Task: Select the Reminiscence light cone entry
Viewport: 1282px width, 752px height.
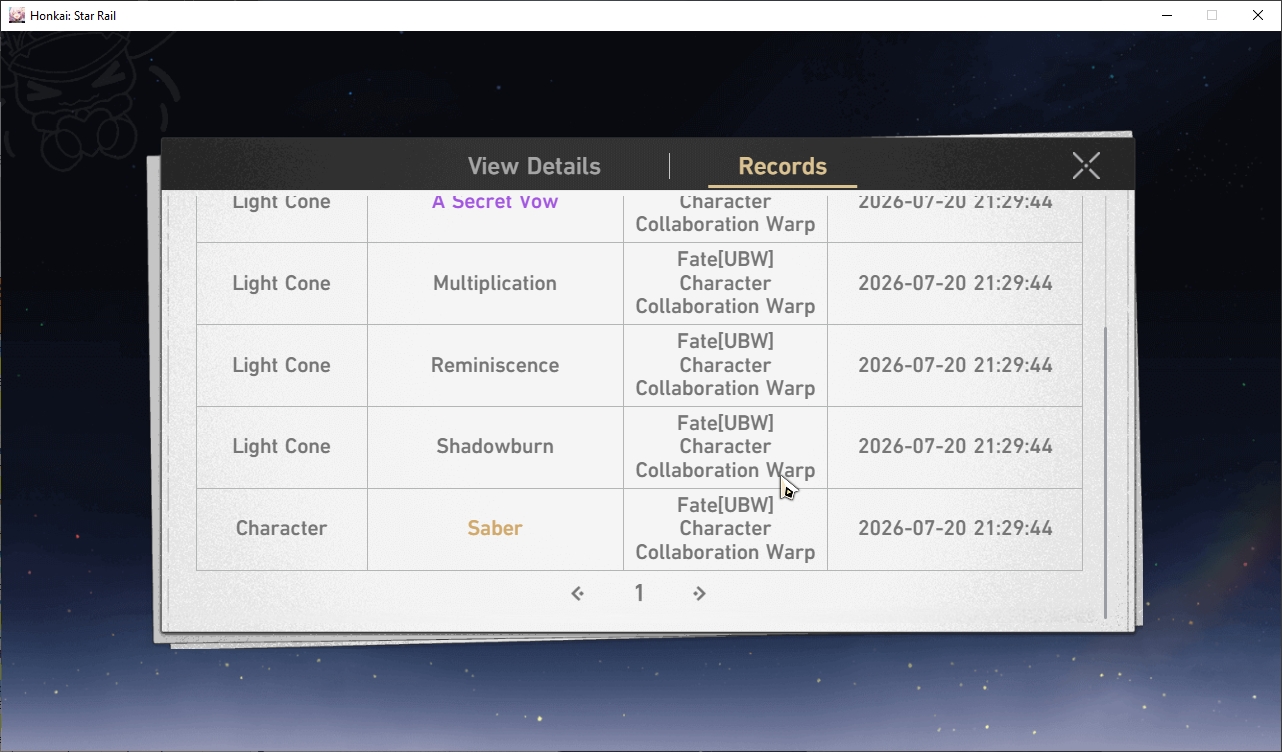Action: click(495, 365)
